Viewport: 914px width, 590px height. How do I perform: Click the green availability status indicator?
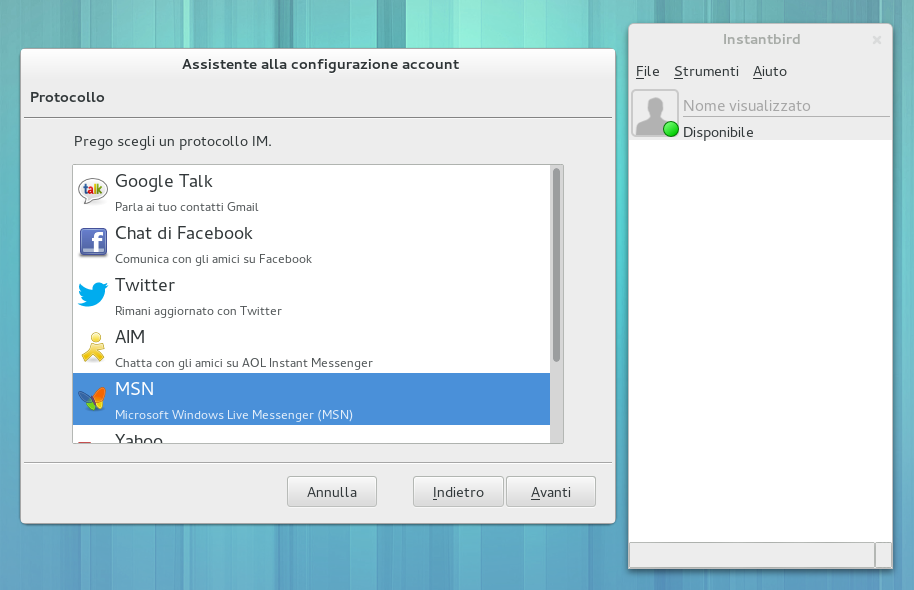pos(671,129)
